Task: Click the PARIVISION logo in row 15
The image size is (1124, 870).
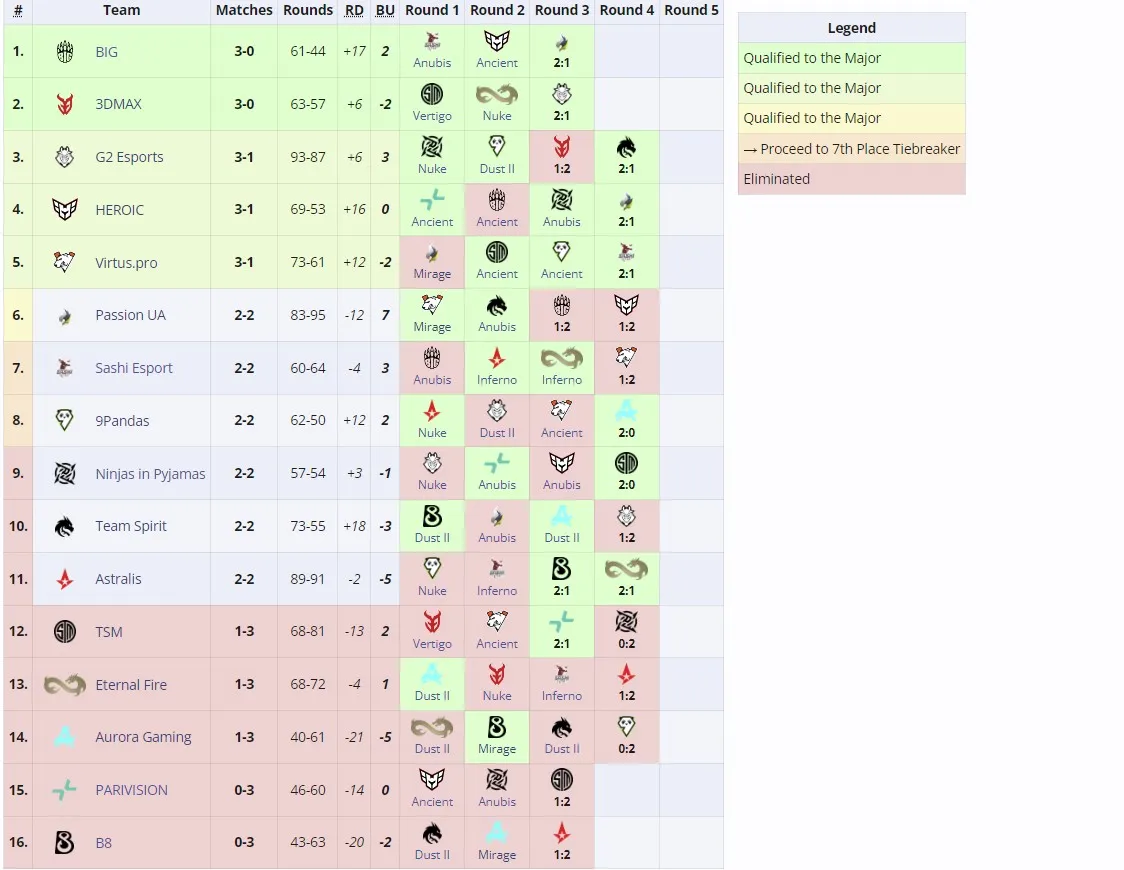Action: coord(65,790)
